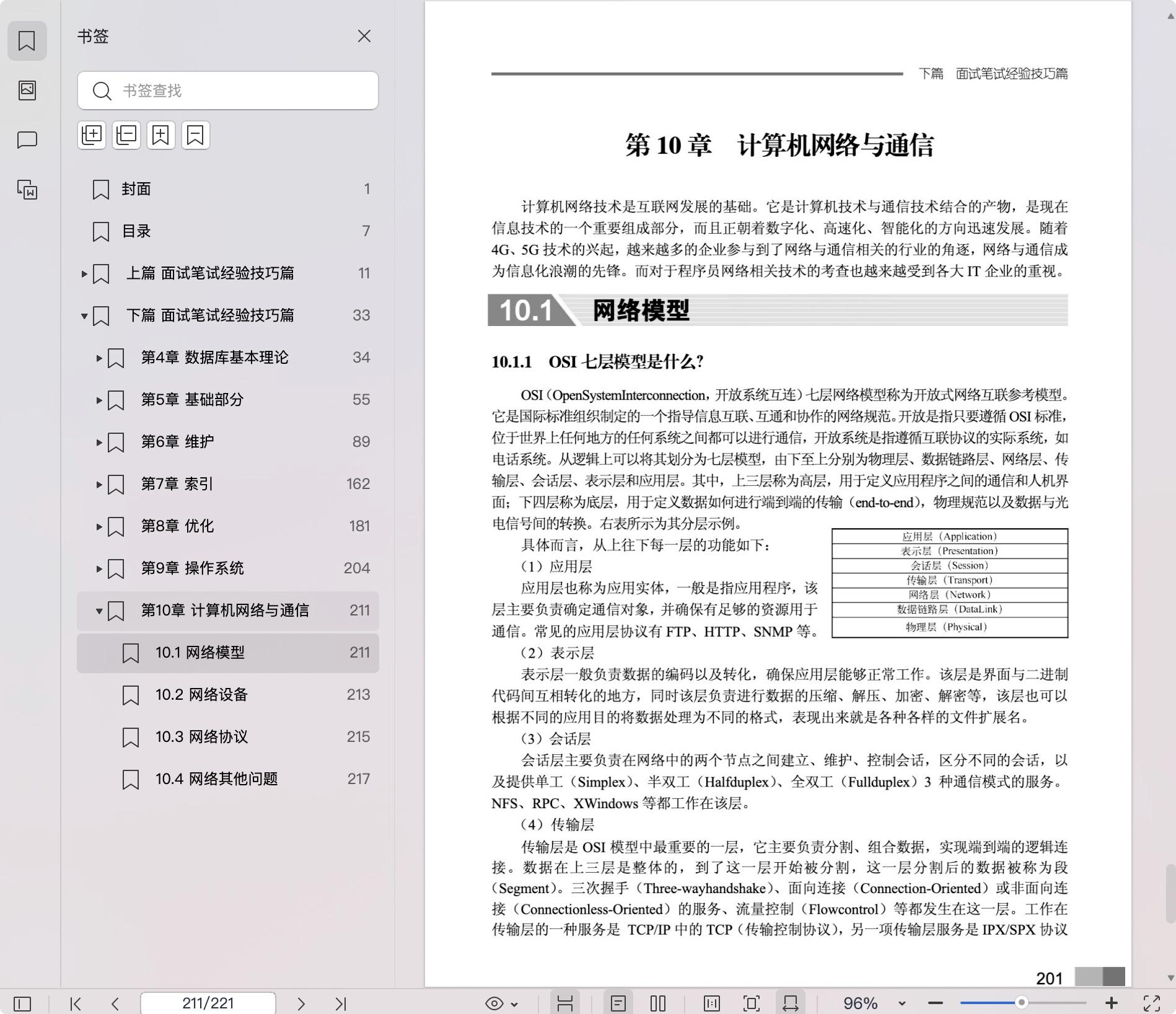Collapse all bookmarks
The image size is (1176, 1014).
tap(126, 135)
